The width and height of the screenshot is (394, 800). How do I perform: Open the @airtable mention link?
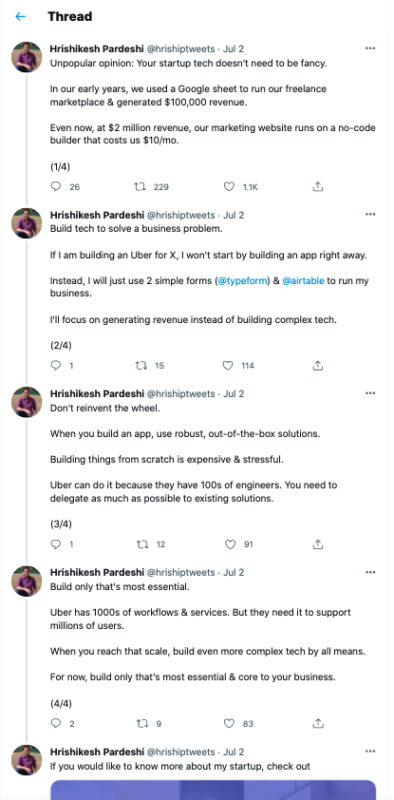point(303,281)
